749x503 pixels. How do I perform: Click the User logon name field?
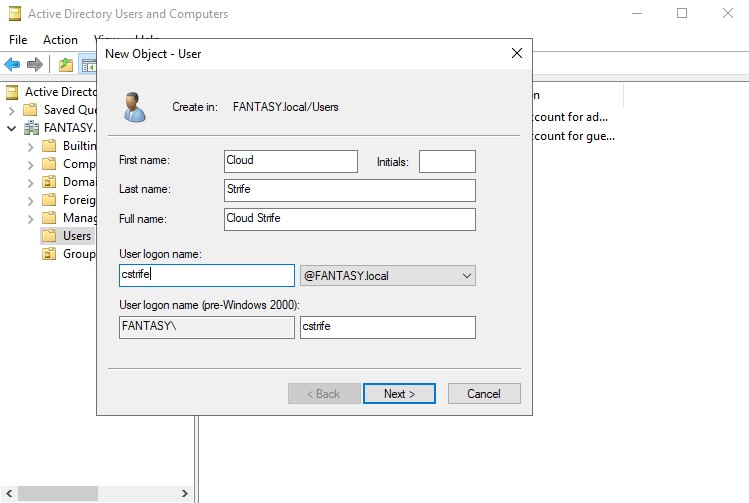(x=207, y=276)
